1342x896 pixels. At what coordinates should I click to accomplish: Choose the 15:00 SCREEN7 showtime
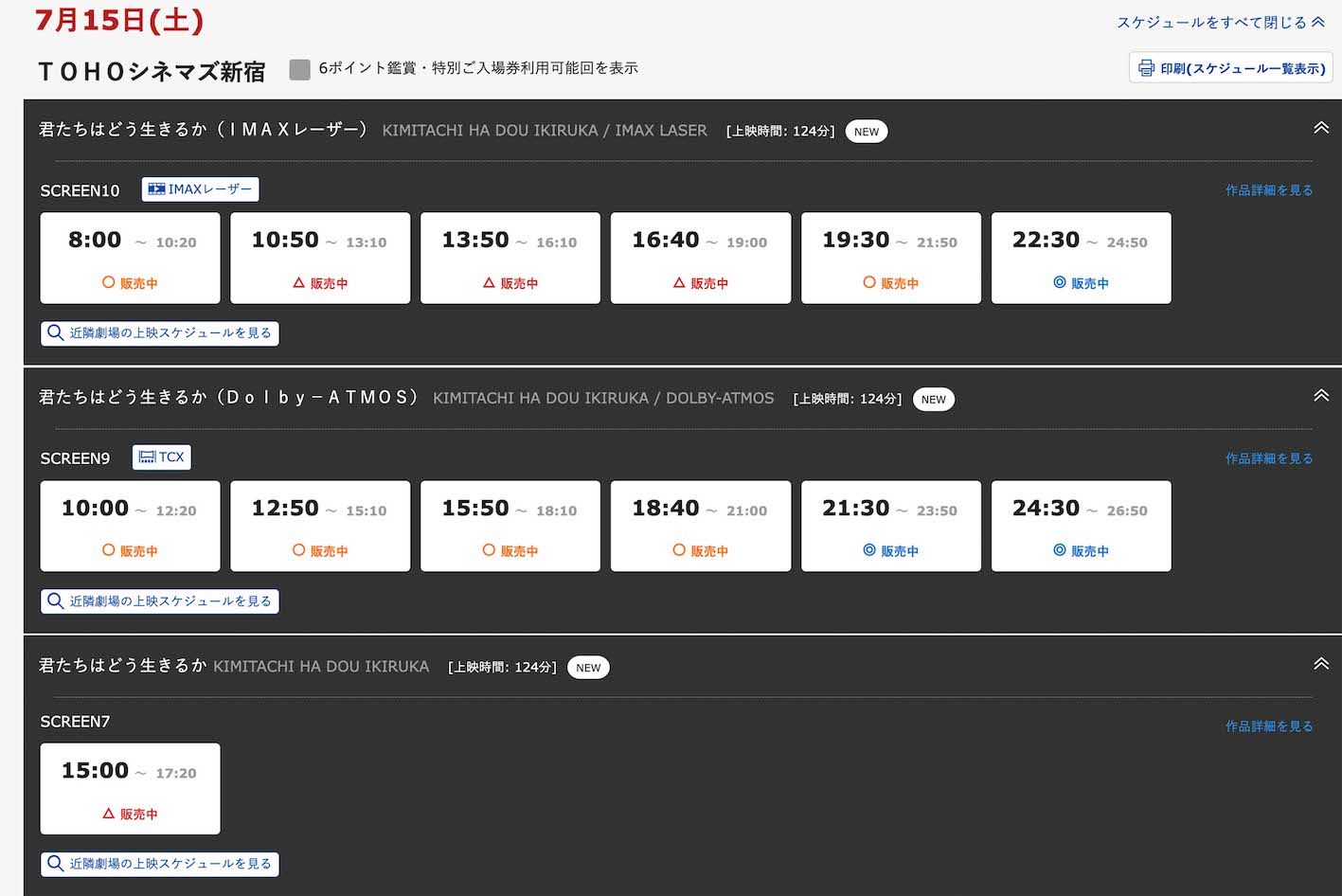[x=130, y=788]
